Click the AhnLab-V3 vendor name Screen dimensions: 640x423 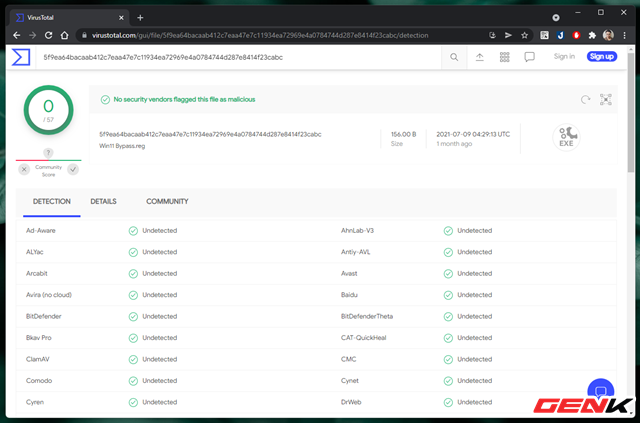(358, 231)
